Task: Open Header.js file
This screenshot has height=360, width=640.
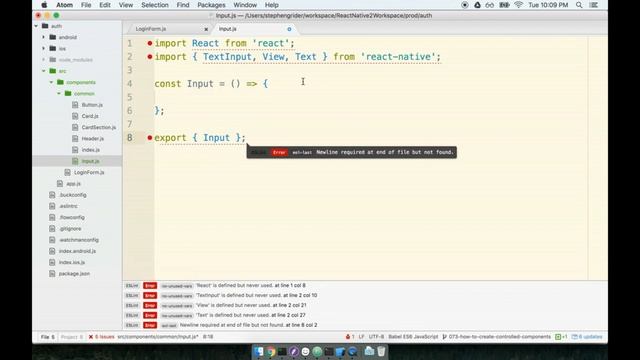Action: tap(93, 139)
